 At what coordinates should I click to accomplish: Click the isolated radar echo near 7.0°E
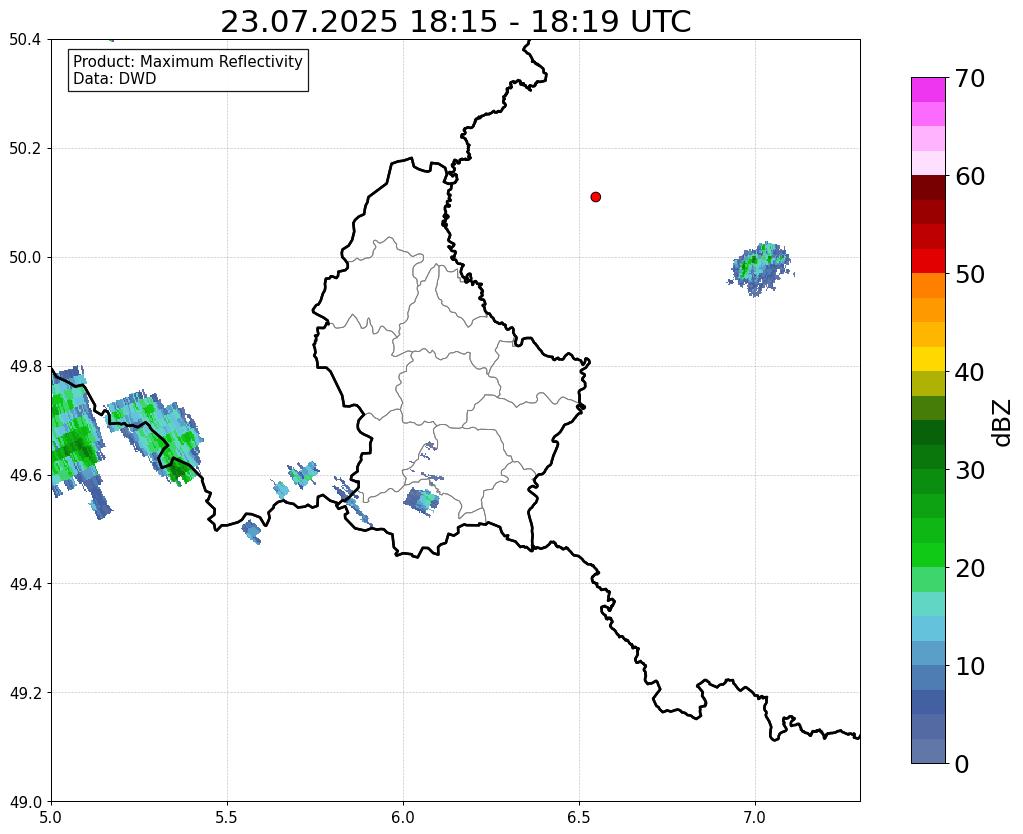pyautogui.click(x=761, y=269)
